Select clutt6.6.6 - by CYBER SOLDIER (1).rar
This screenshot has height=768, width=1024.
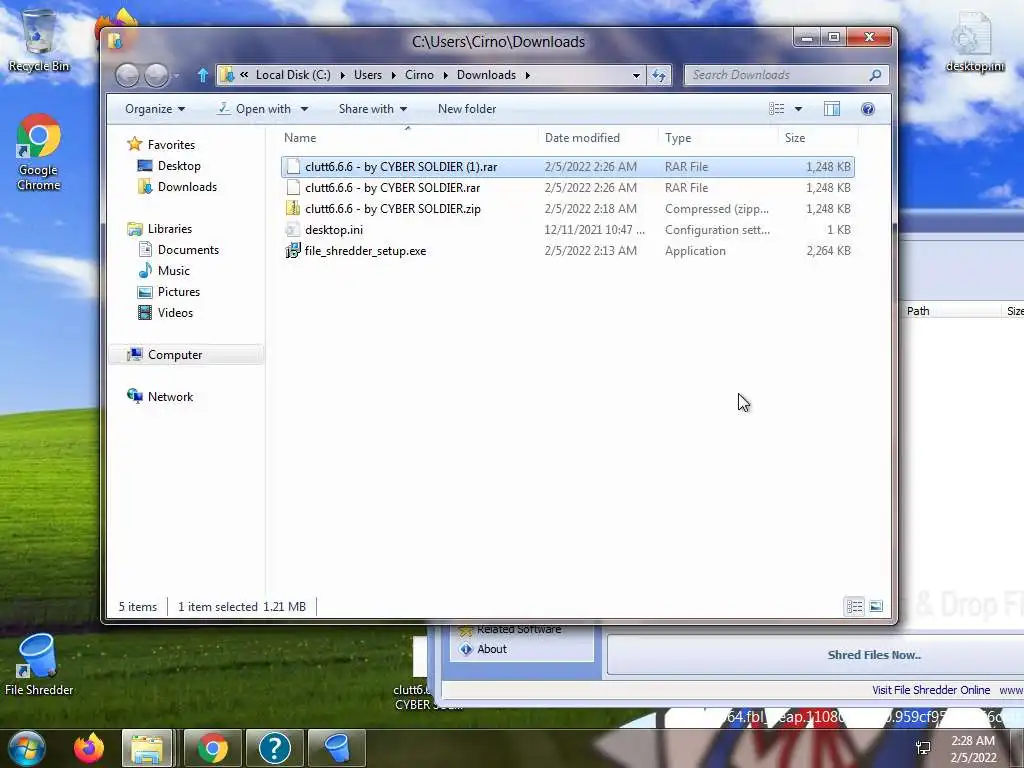pos(568,167)
